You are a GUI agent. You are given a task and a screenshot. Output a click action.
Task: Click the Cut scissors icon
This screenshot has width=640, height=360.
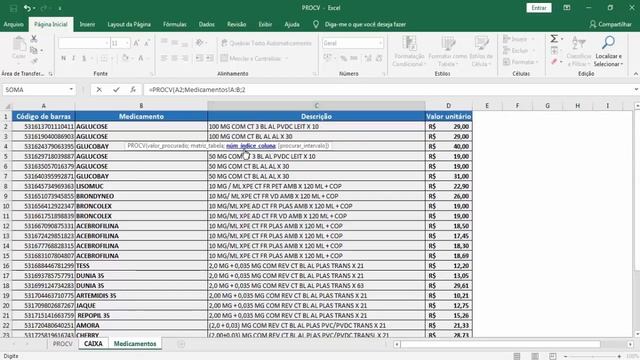point(34,39)
